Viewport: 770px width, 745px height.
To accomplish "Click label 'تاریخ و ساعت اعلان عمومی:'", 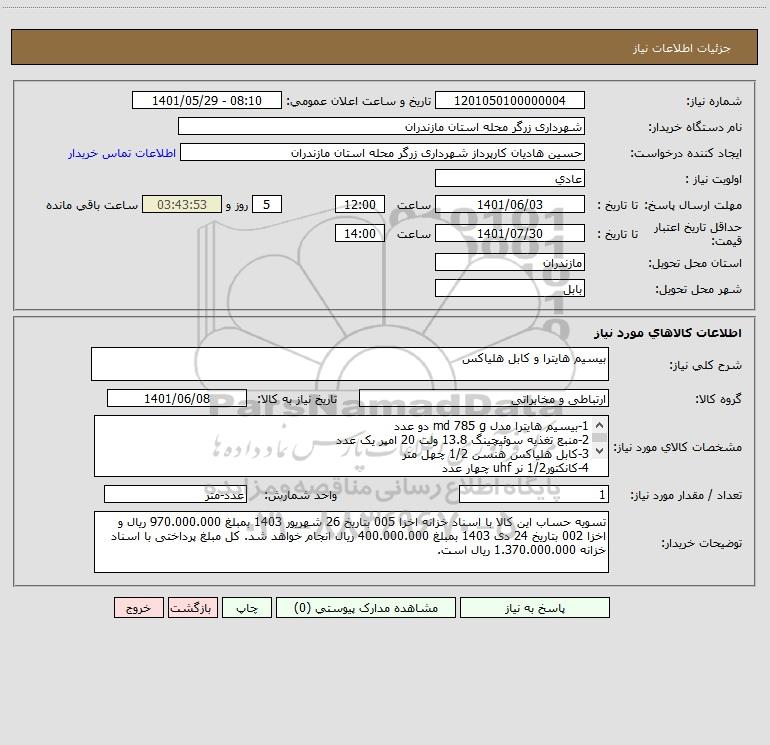I will coord(358,101).
